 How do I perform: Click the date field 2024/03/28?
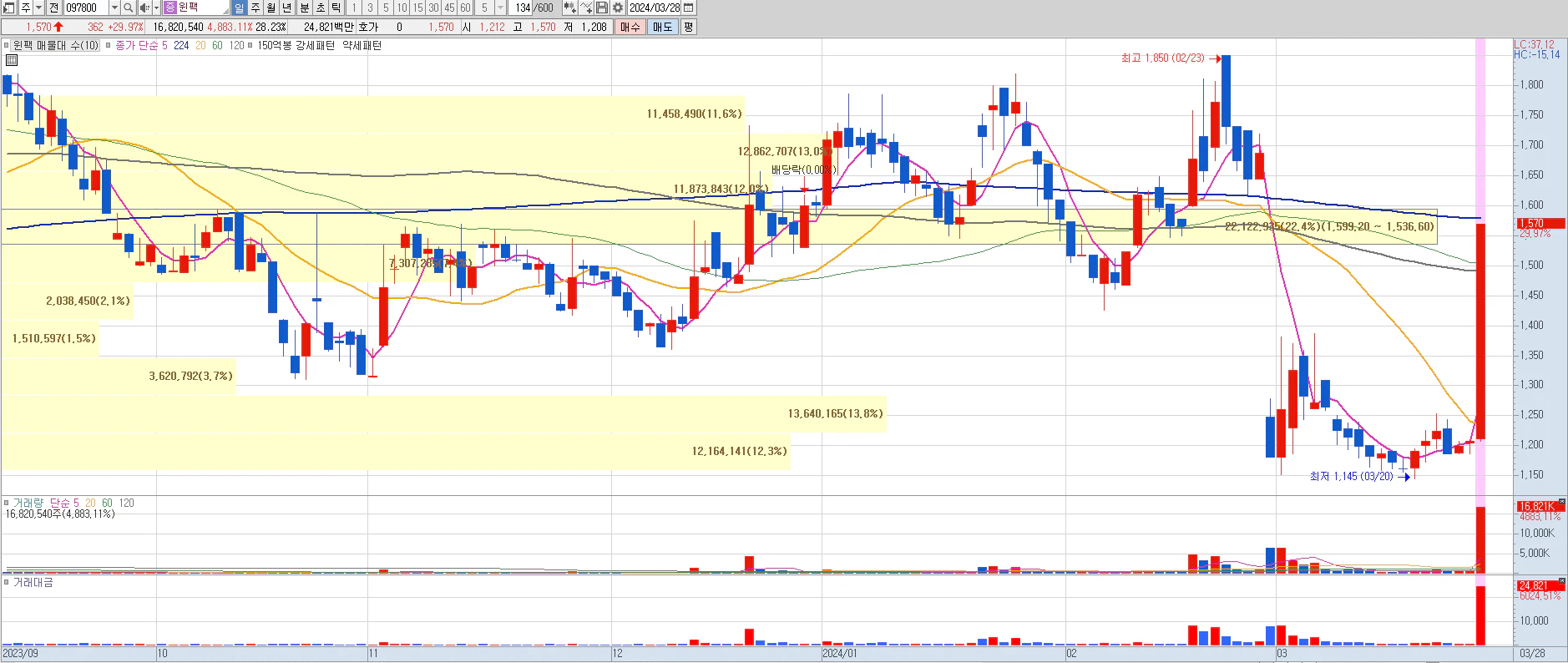click(x=655, y=8)
